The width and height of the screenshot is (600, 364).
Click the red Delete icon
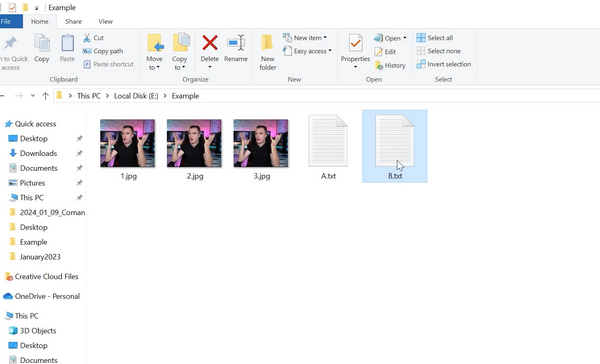210,43
